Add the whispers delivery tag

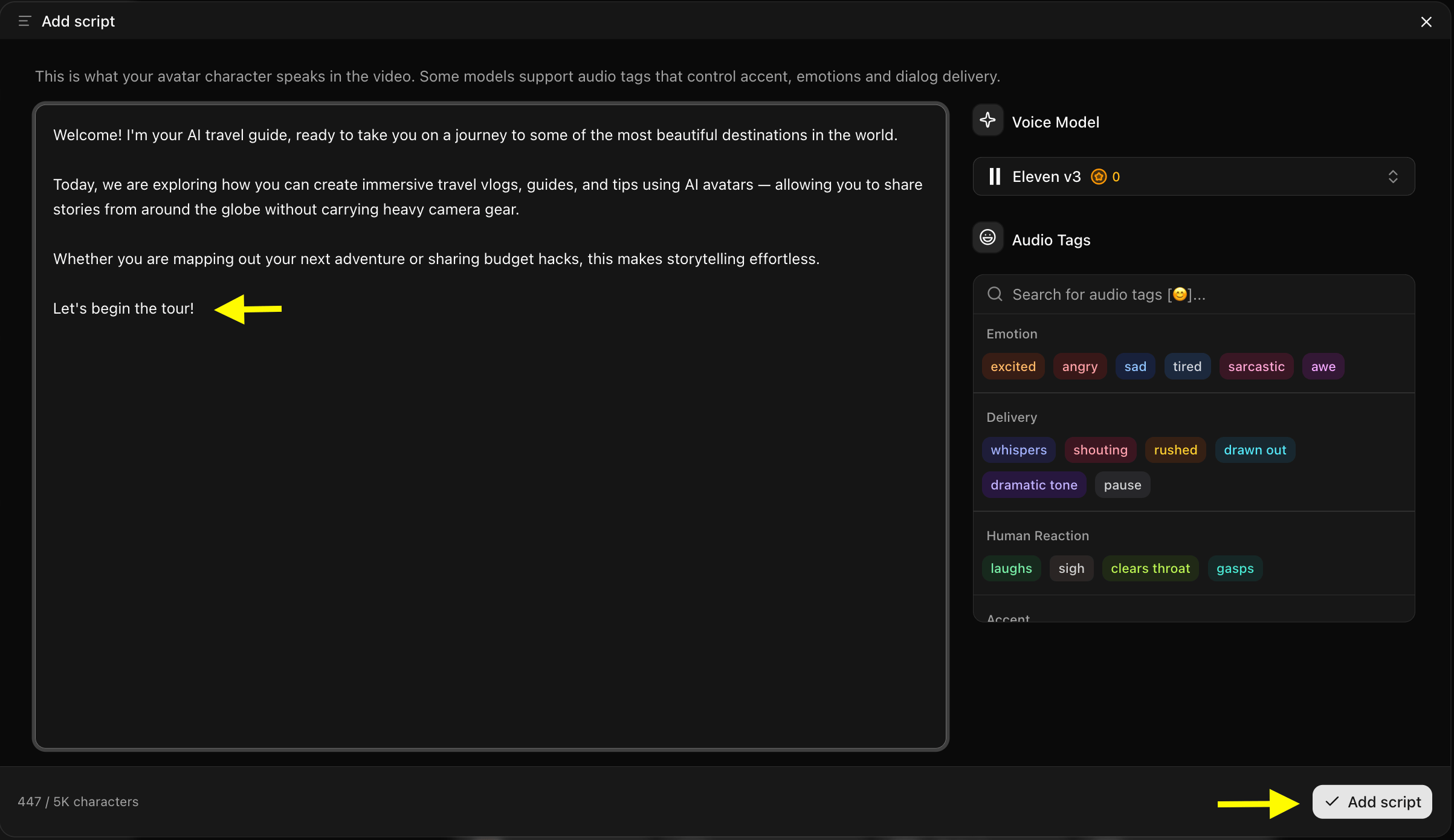point(1018,450)
